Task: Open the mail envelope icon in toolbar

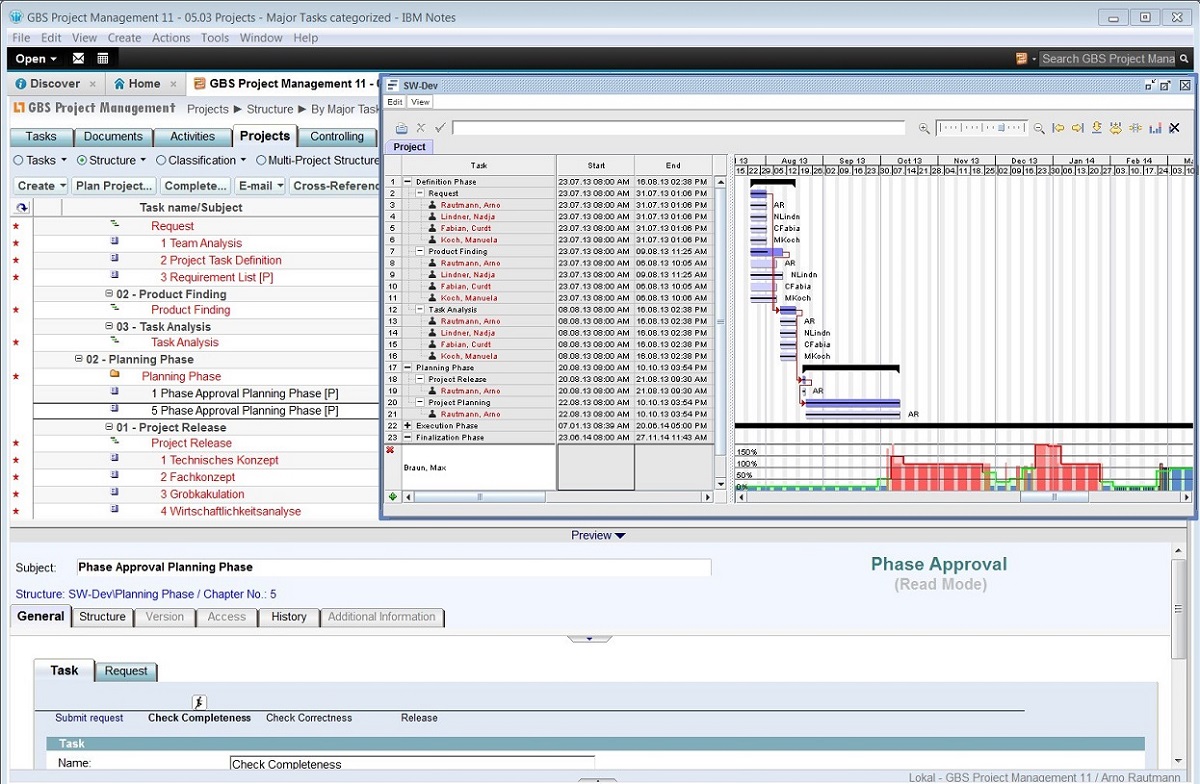Action: pos(78,59)
